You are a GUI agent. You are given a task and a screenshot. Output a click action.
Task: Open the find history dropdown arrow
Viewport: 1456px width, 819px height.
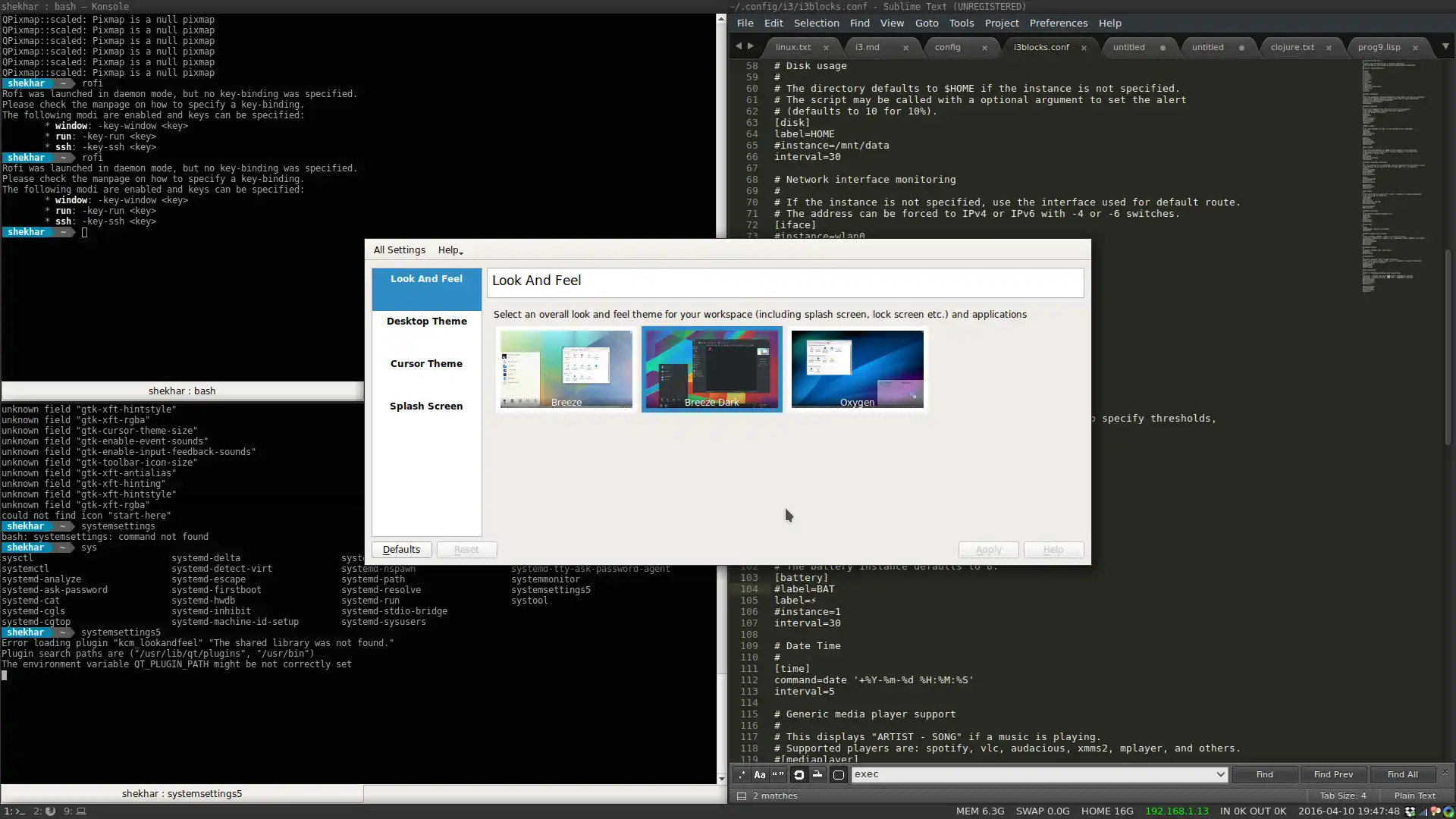(1220, 774)
